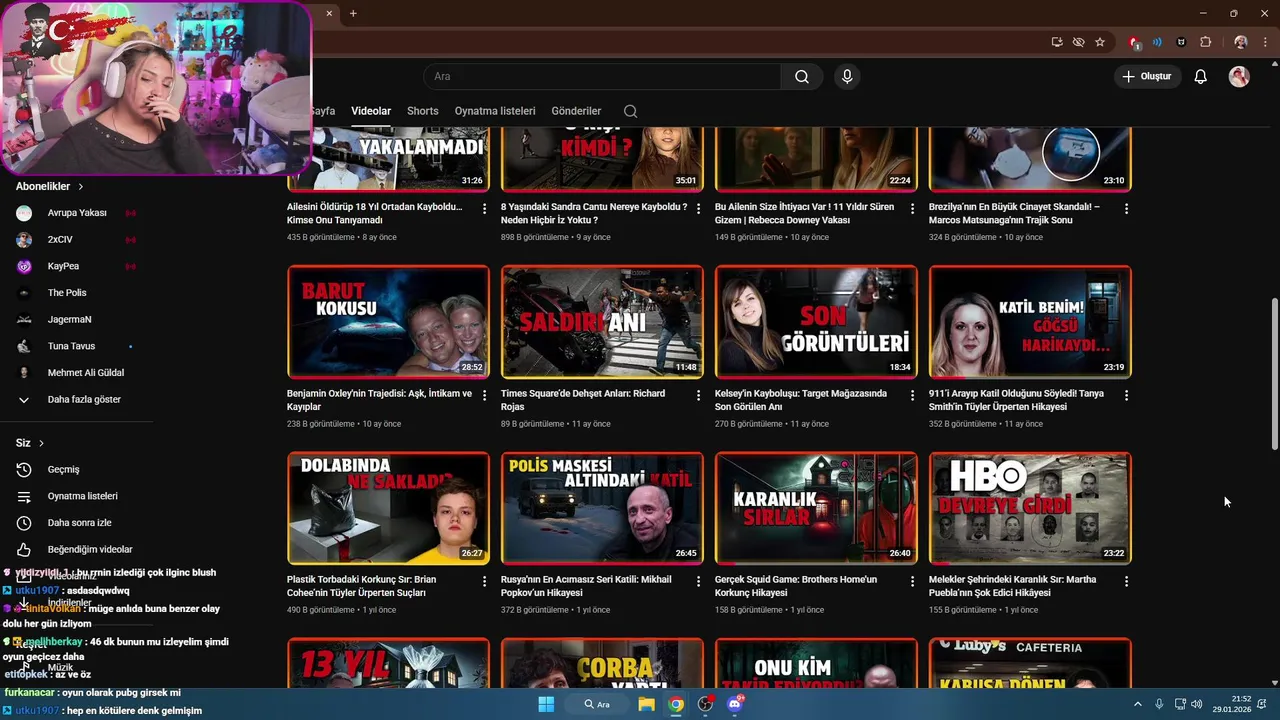Open options menu for Mikhail Popkov video
1280x720 pixels.
pyautogui.click(x=698, y=581)
